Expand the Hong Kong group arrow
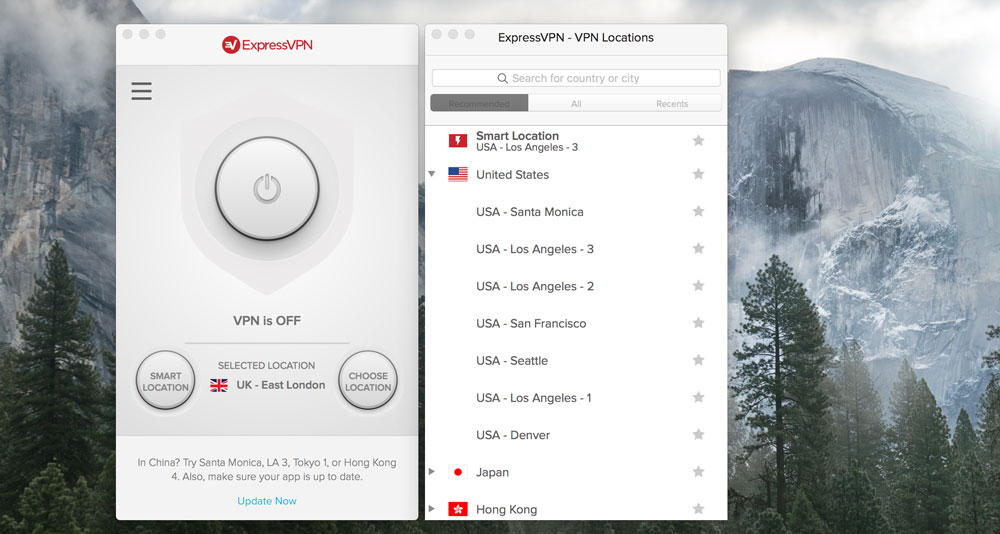Image resolution: width=1000 pixels, height=534 pixels. point(432,508)
